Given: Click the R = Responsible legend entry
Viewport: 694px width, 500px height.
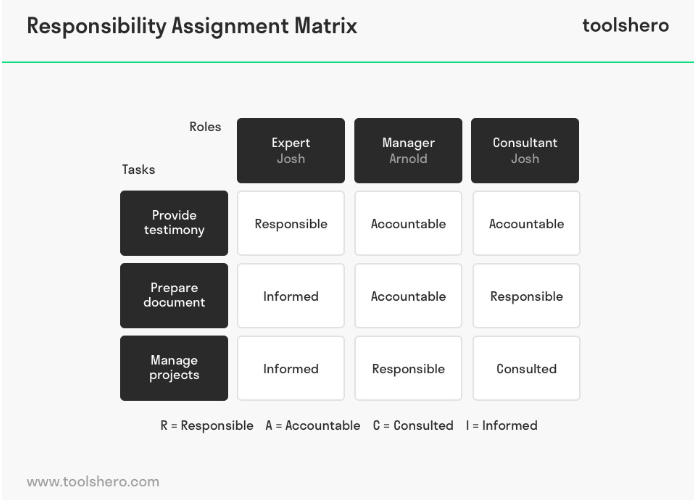Looking at the screenshot, I should pos(207,426).
